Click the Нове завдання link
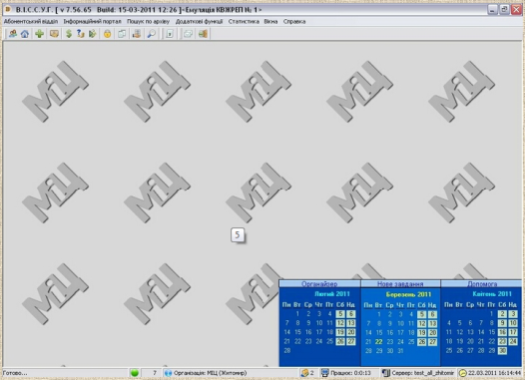This screenshot has width=526, height=381. 400,284
